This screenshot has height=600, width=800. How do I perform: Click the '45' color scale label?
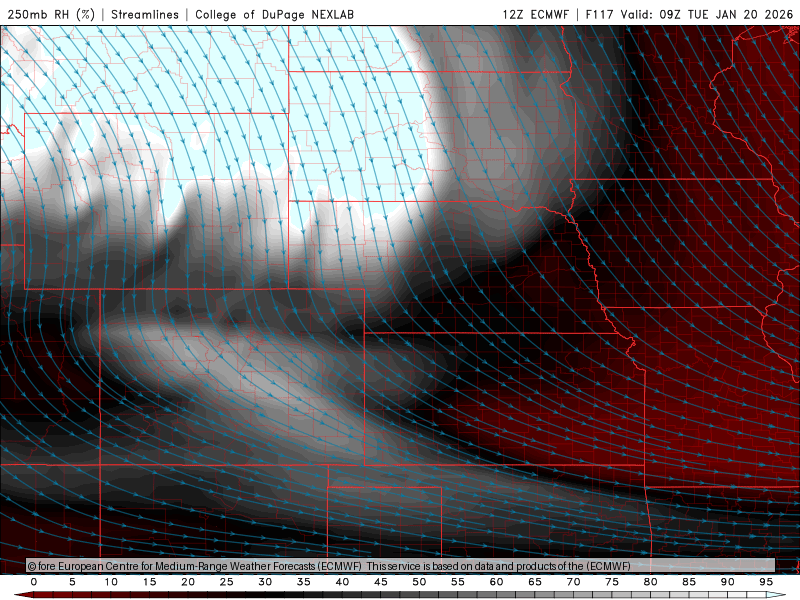(x=381, y=582)
